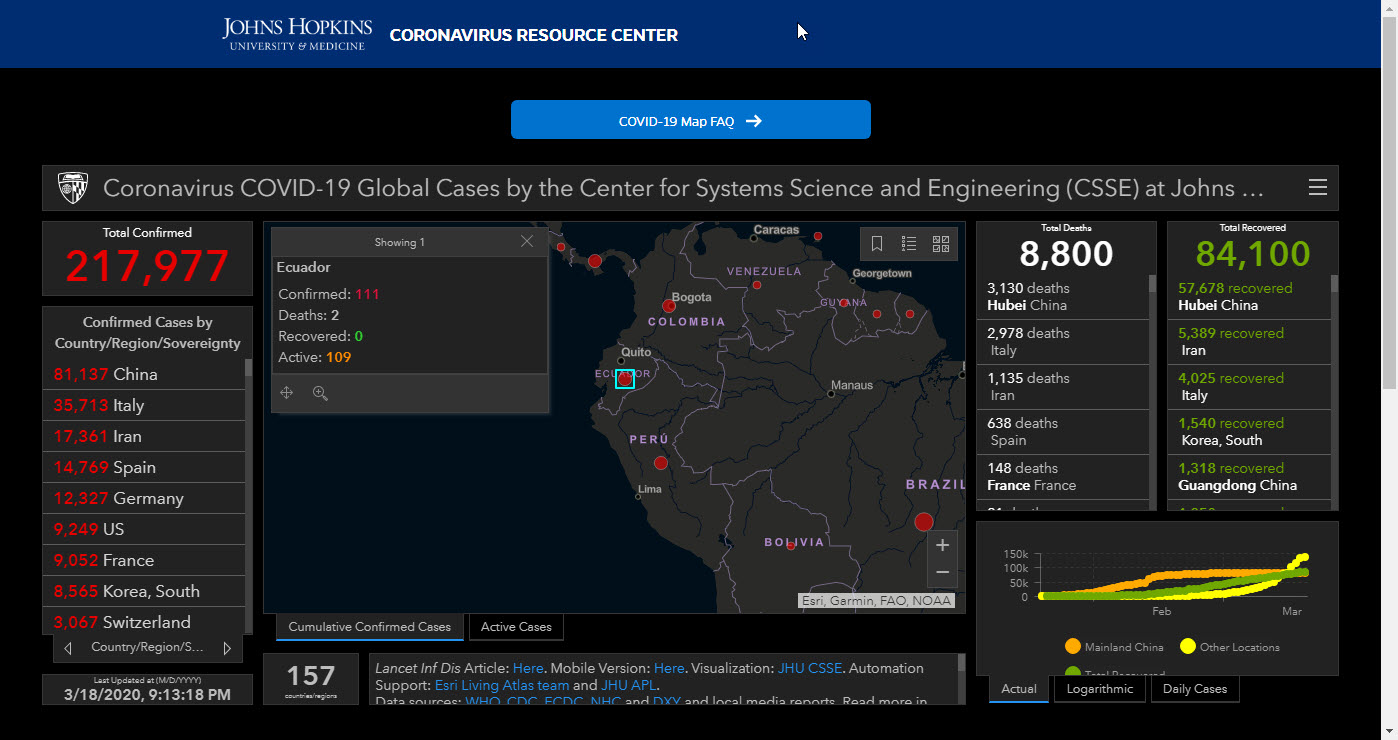Viewport: 1398px width, 740px height.
Task: Open the JHU CSSE link
Action: 810,668
